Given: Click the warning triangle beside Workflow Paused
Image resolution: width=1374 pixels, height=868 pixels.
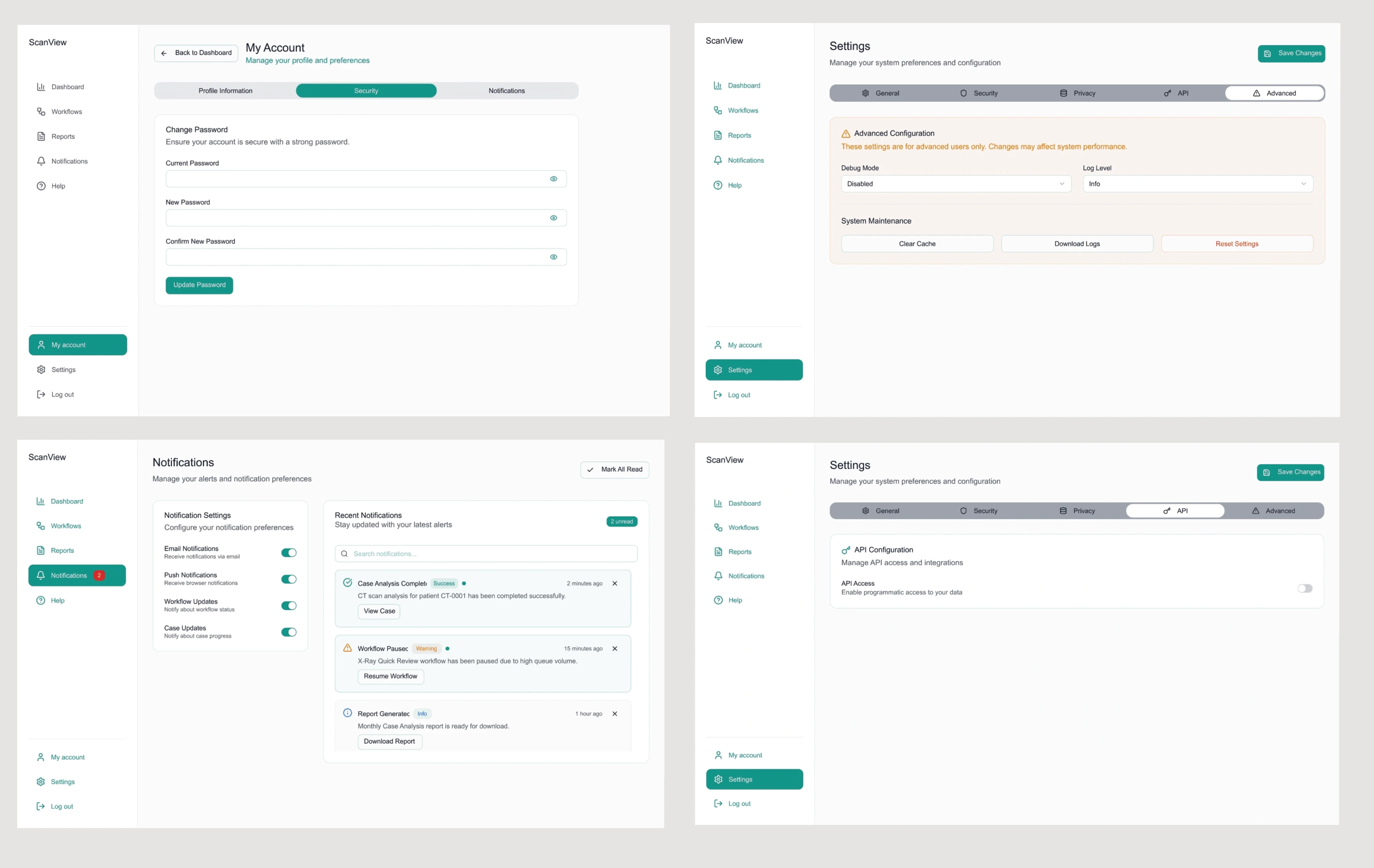Looking at the screenshot, I should point(347,648).
